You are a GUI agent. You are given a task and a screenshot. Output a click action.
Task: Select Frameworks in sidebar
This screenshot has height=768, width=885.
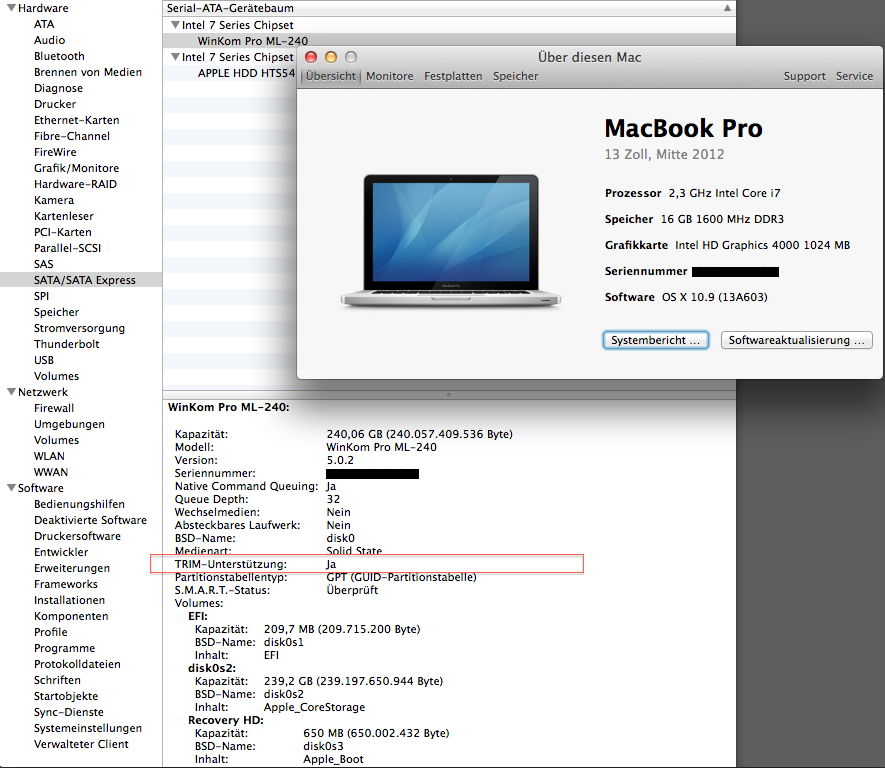pyautogui.click(x=65, y=584)
